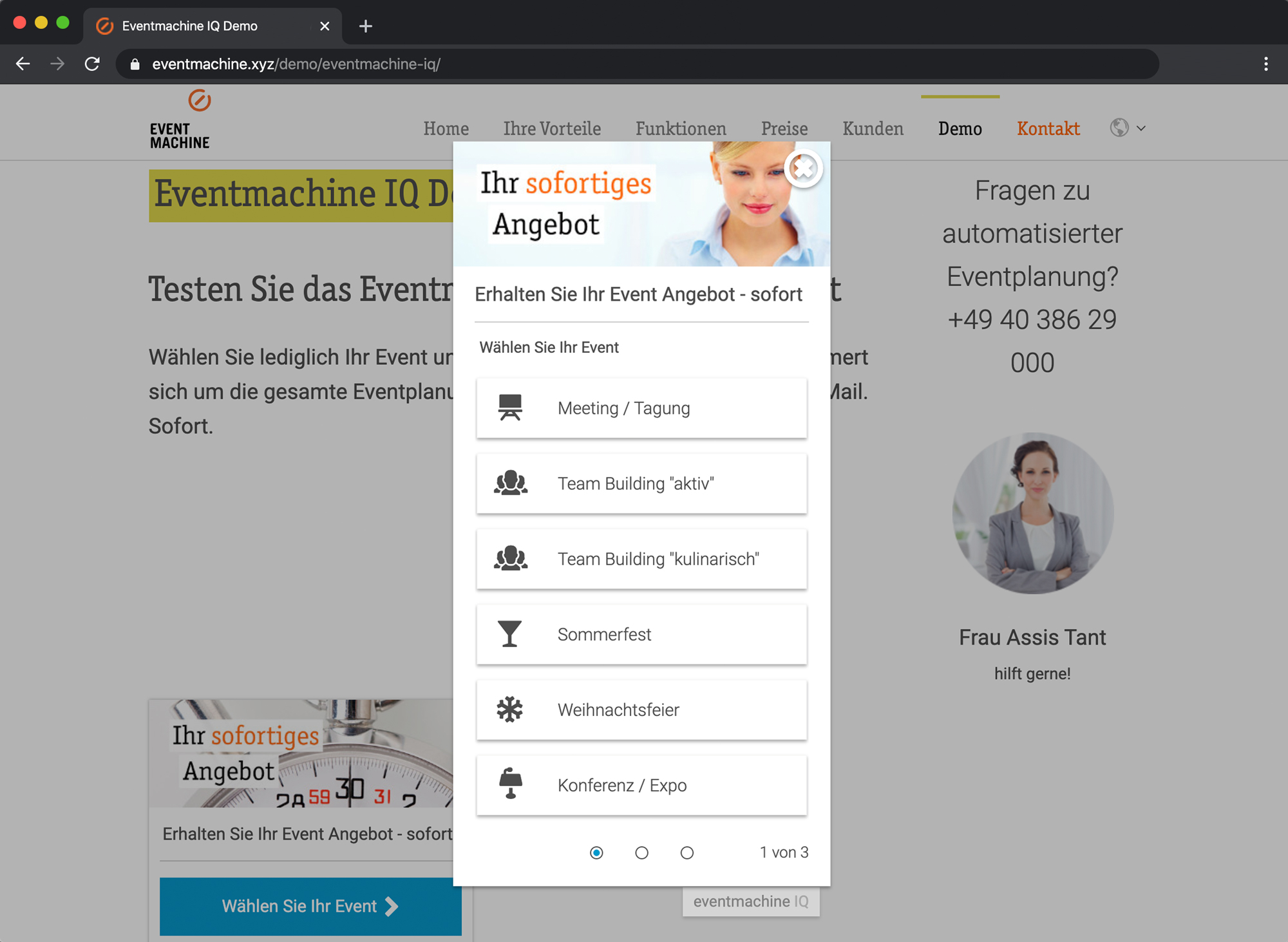This screenshot has width=1288, height=942.
Task: Click the podium icon for Konferenz / Expo
Action: [x=510, y=784]
